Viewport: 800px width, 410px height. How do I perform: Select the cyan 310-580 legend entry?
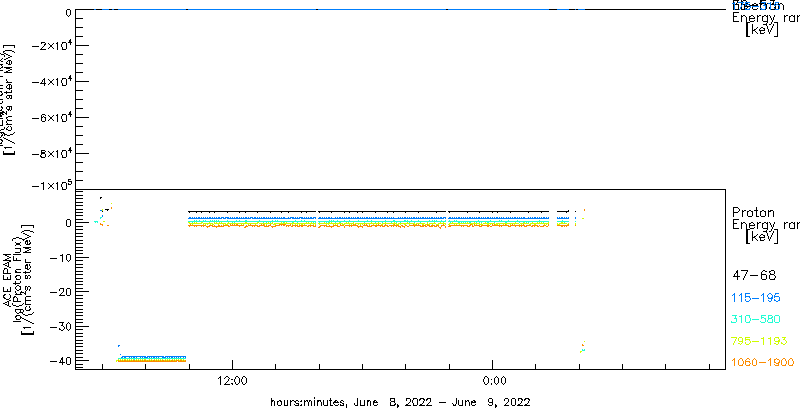tap(756, 320)
